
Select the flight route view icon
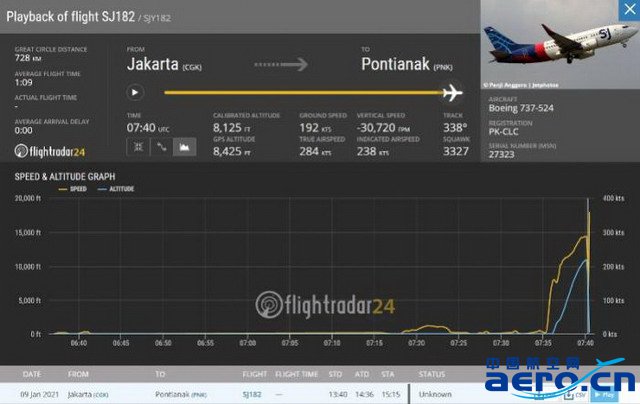point(162,147)
